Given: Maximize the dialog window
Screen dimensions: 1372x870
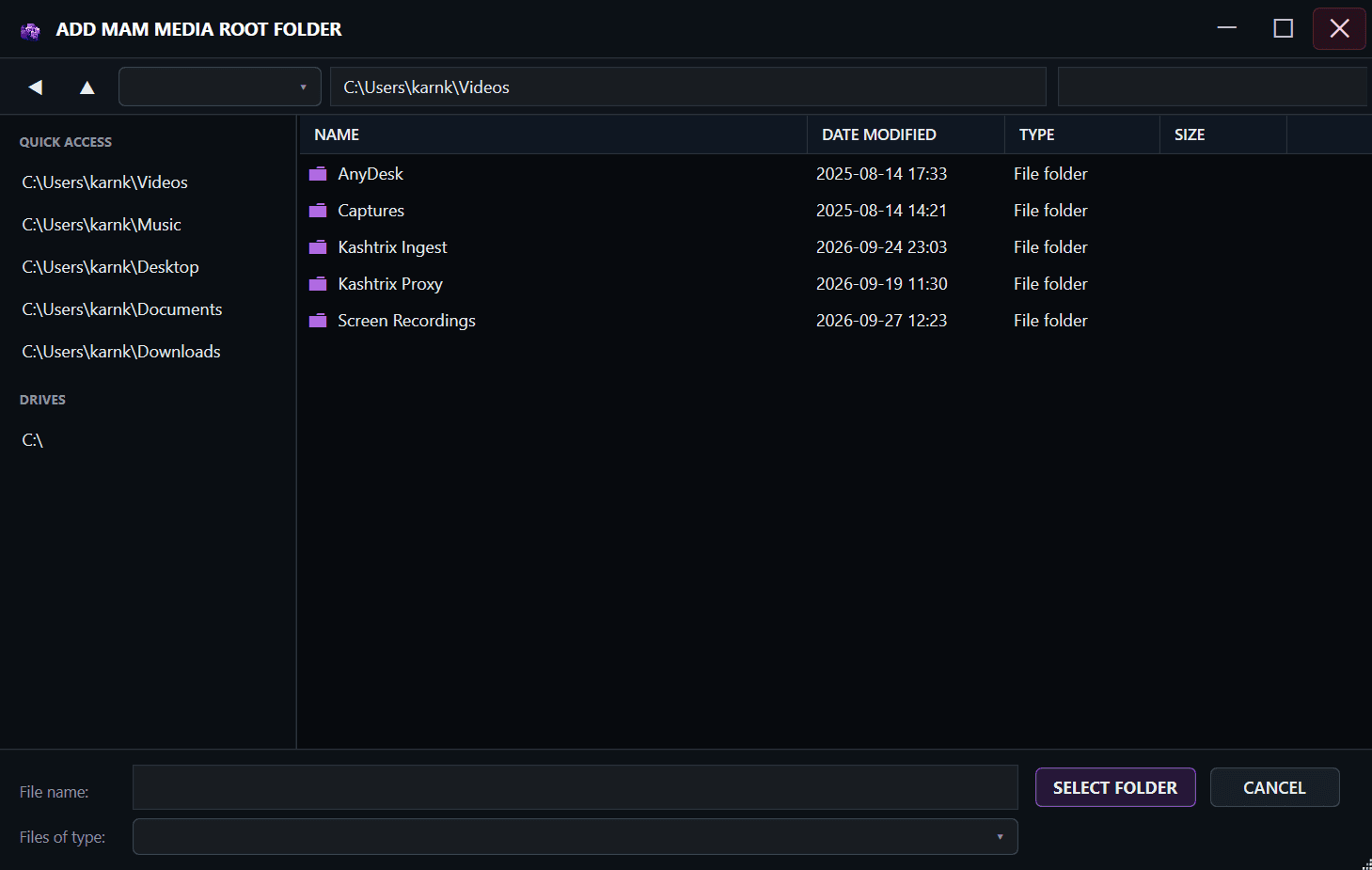Looking at the screenshot, I should [1284, 28].
